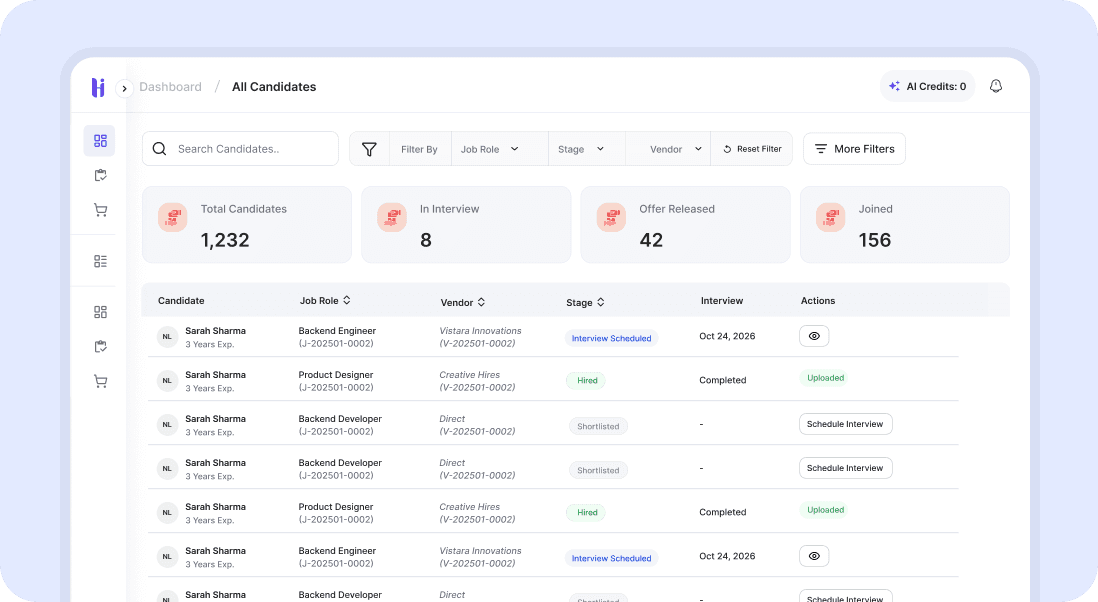Toggle sorting on the Stage column
The width and height of the screenshot is (1098, 602).
[x=599, y=302]
